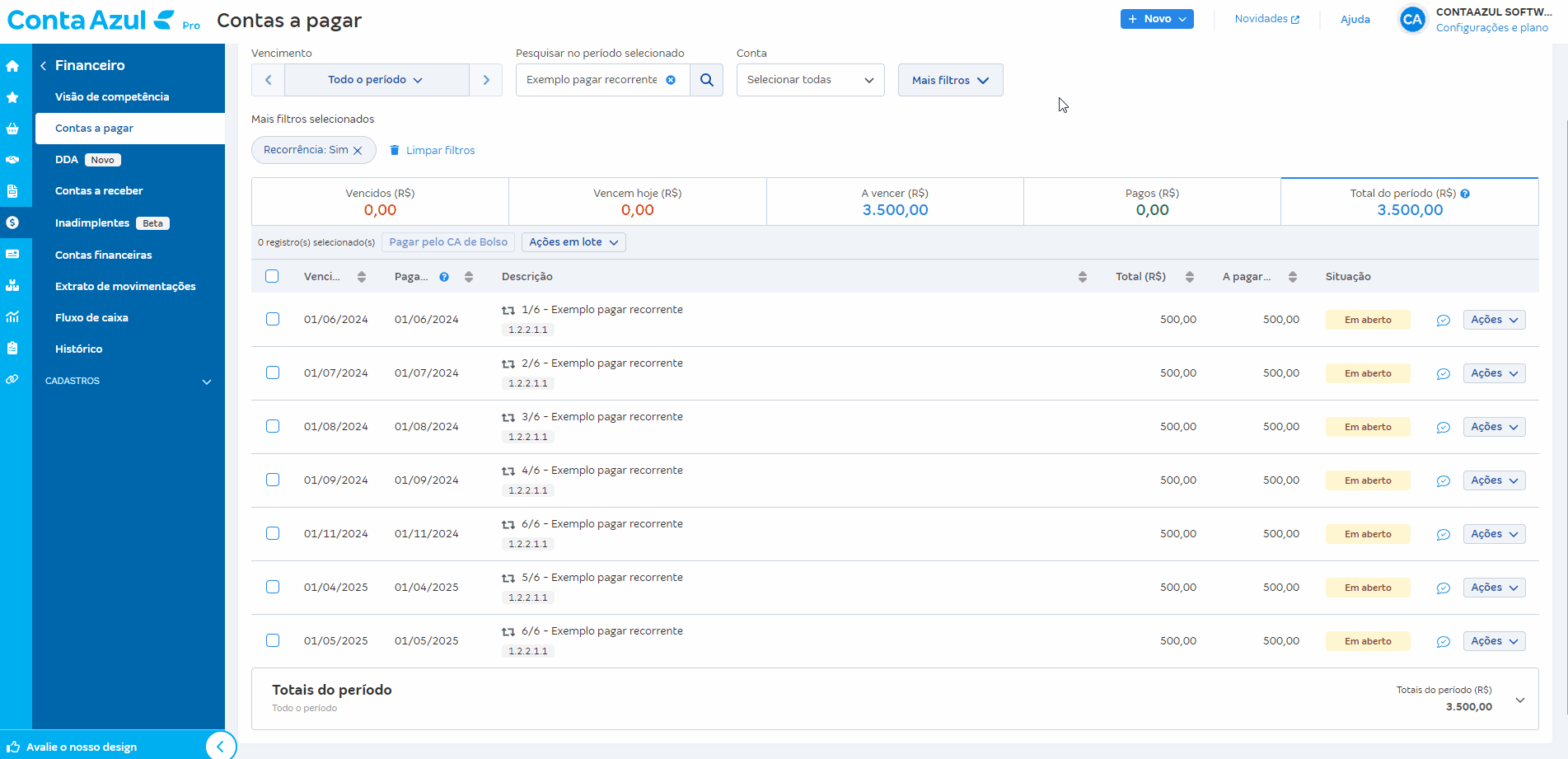The width and height of the screenshot is (1568, 759).
Task: Go to Fluxo de caixa in the sidebar
Action: point(91,318)
